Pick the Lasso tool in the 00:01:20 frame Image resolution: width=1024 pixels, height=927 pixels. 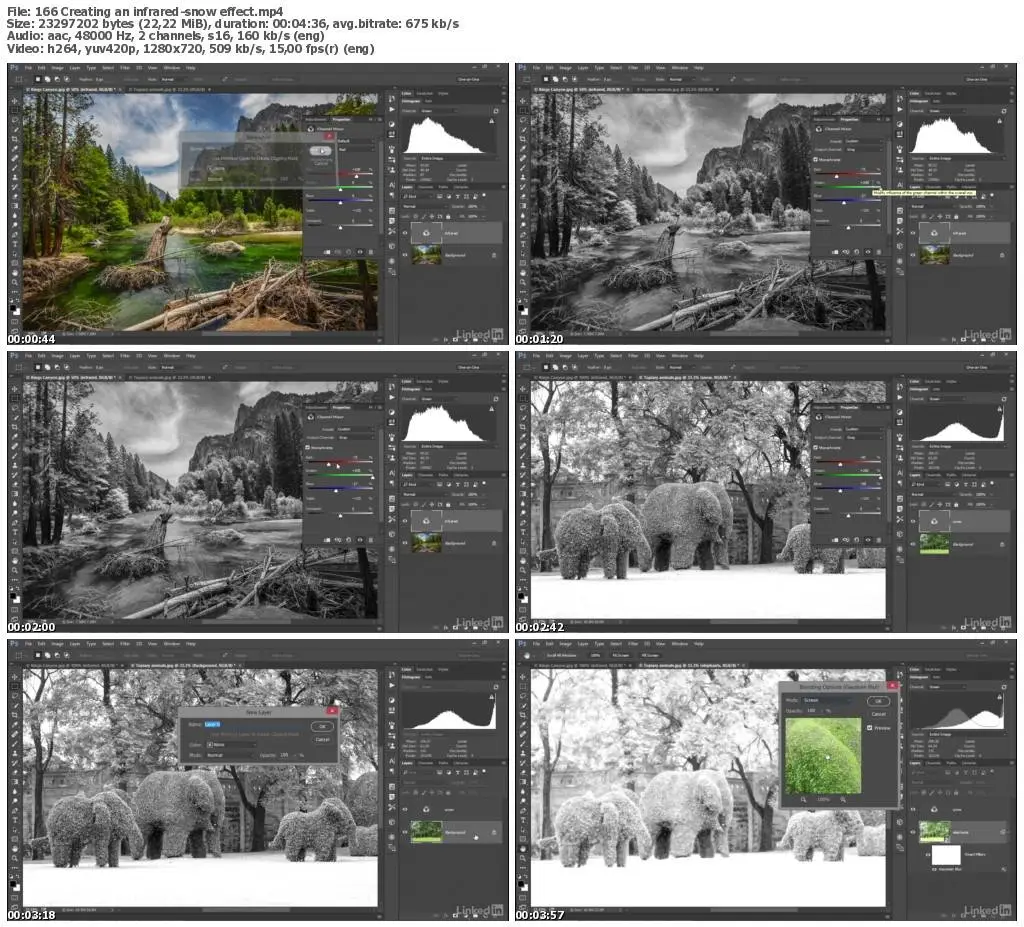point(522,120)
